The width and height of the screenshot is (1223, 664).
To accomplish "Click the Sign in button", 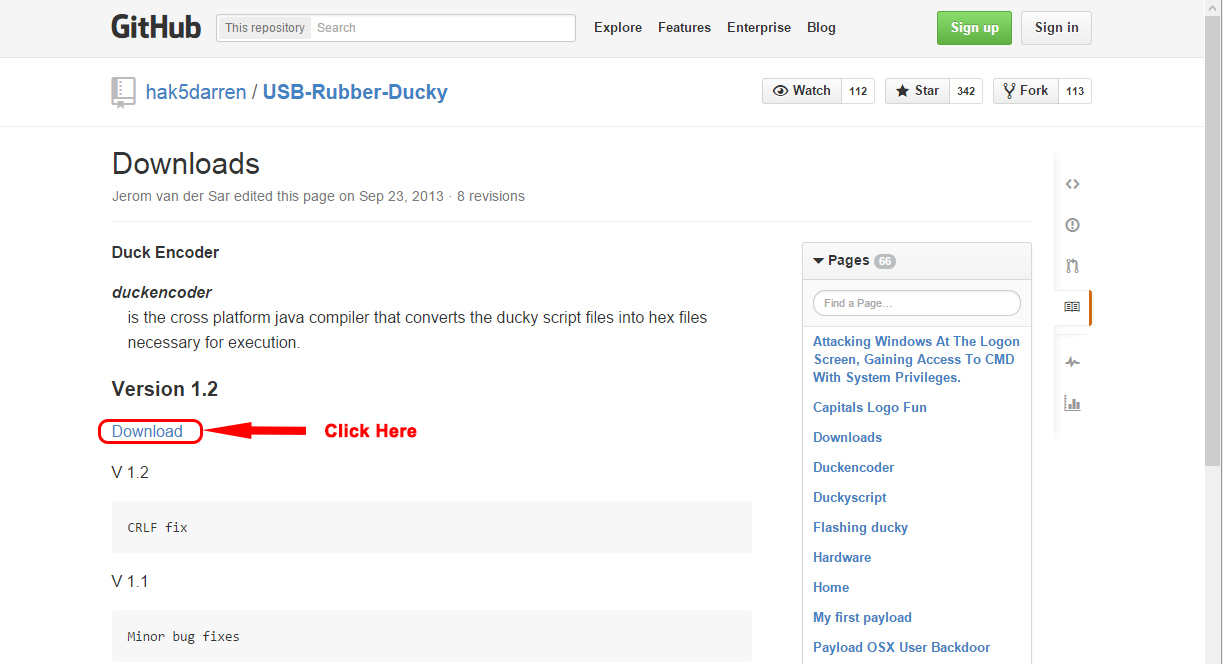I will [x=1056, y=28].
